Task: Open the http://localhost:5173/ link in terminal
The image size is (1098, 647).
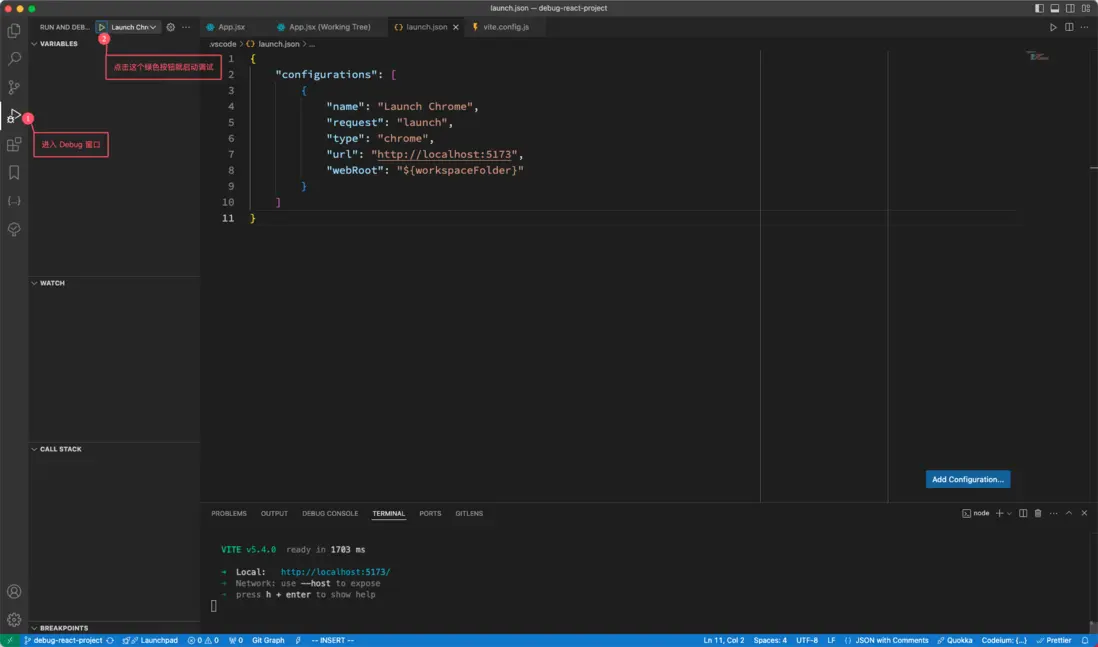Action: coord(335,572)
